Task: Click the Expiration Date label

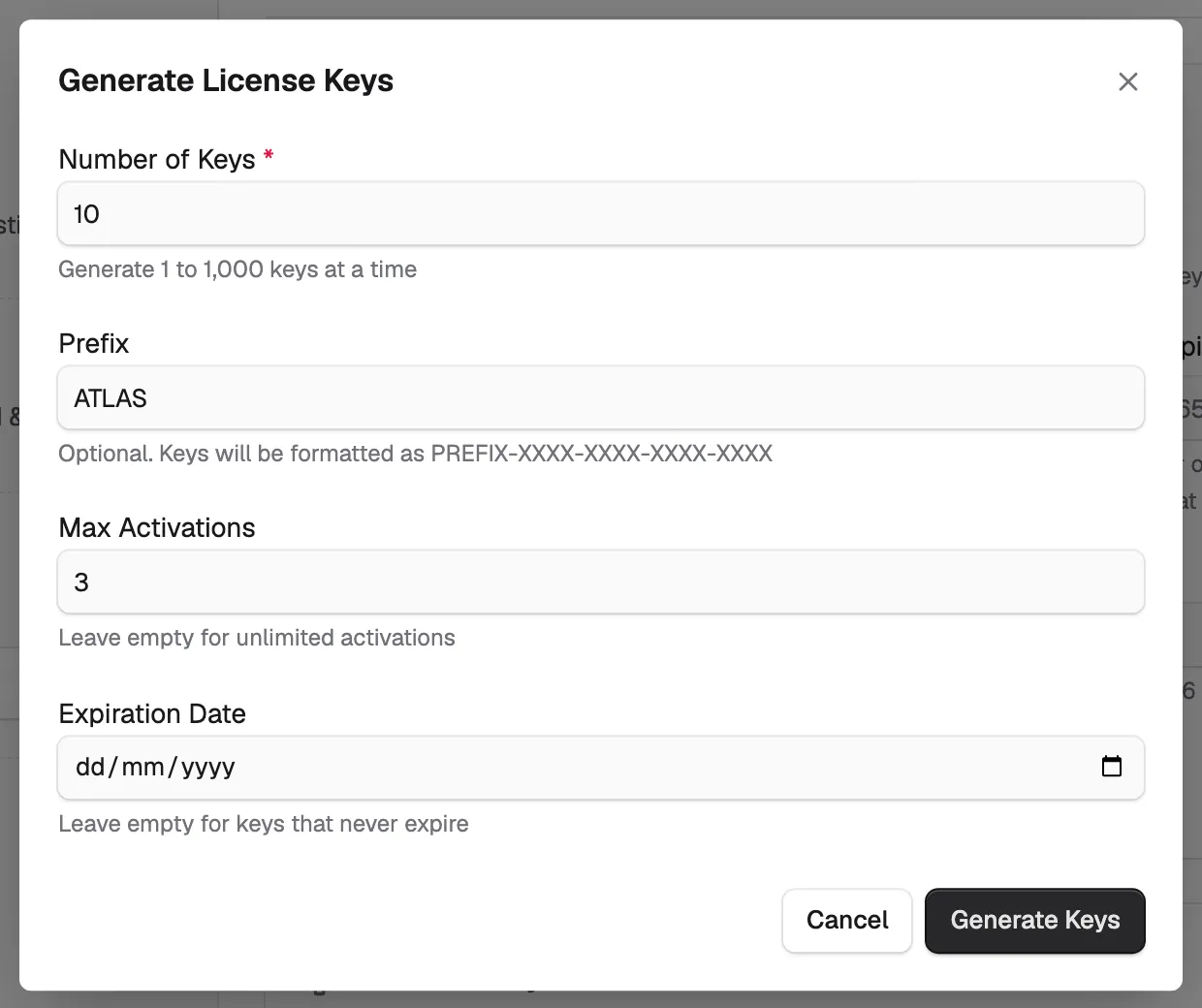Action: [x=152, y=713]
